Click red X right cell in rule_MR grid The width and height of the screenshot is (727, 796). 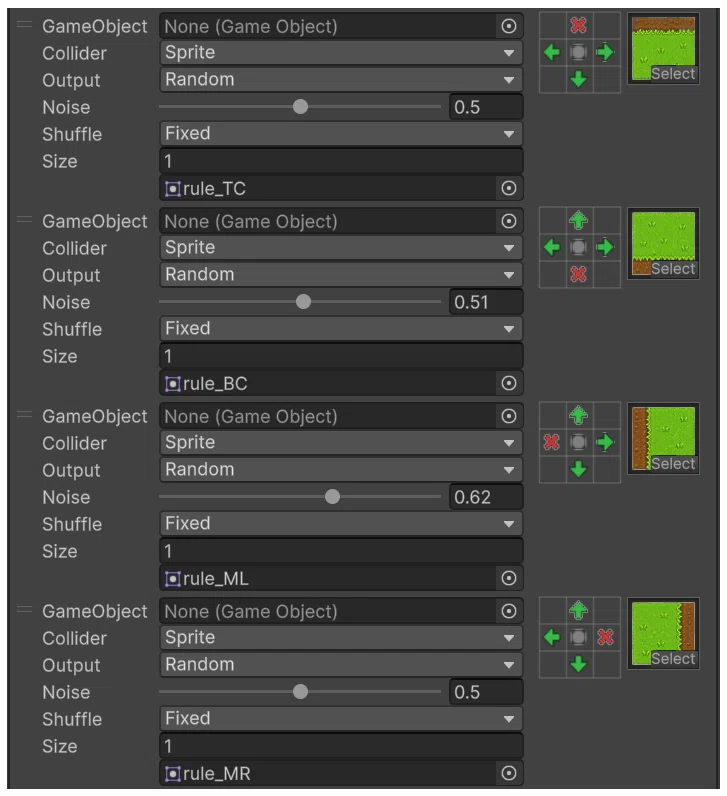pyautogui.click(x=605, y=637)
